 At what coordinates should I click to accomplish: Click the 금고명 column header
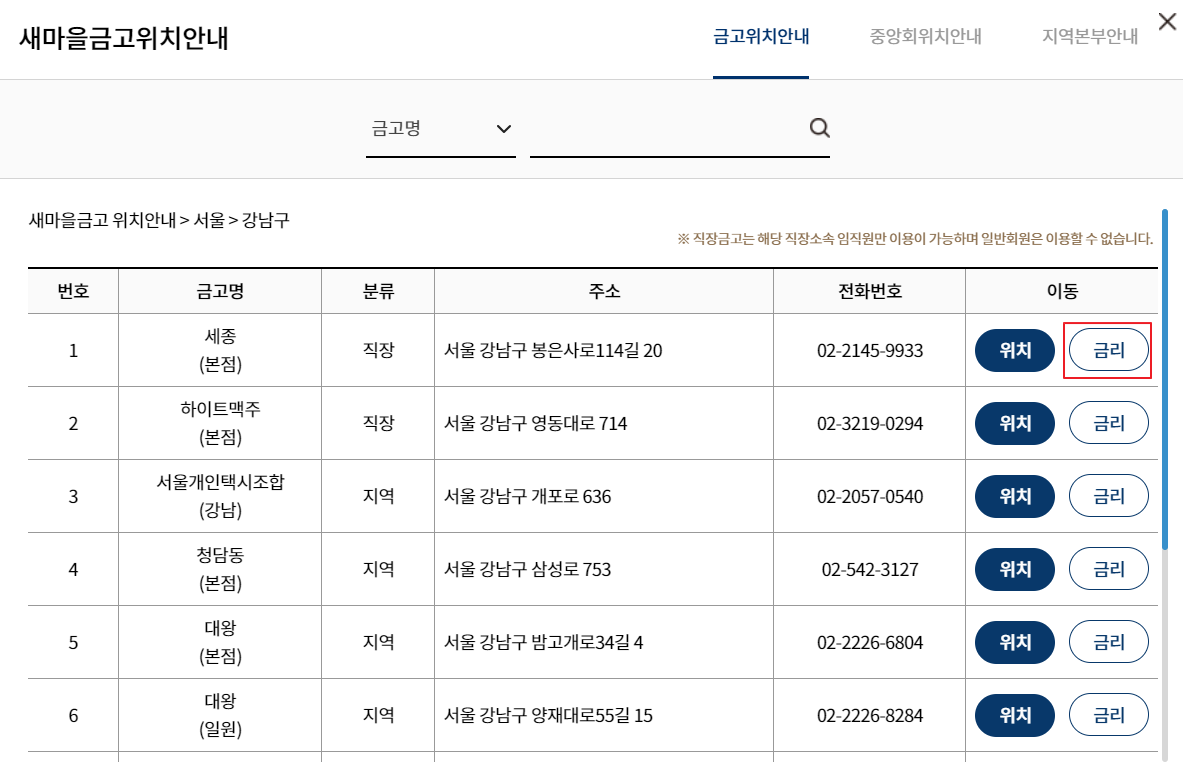220,291
